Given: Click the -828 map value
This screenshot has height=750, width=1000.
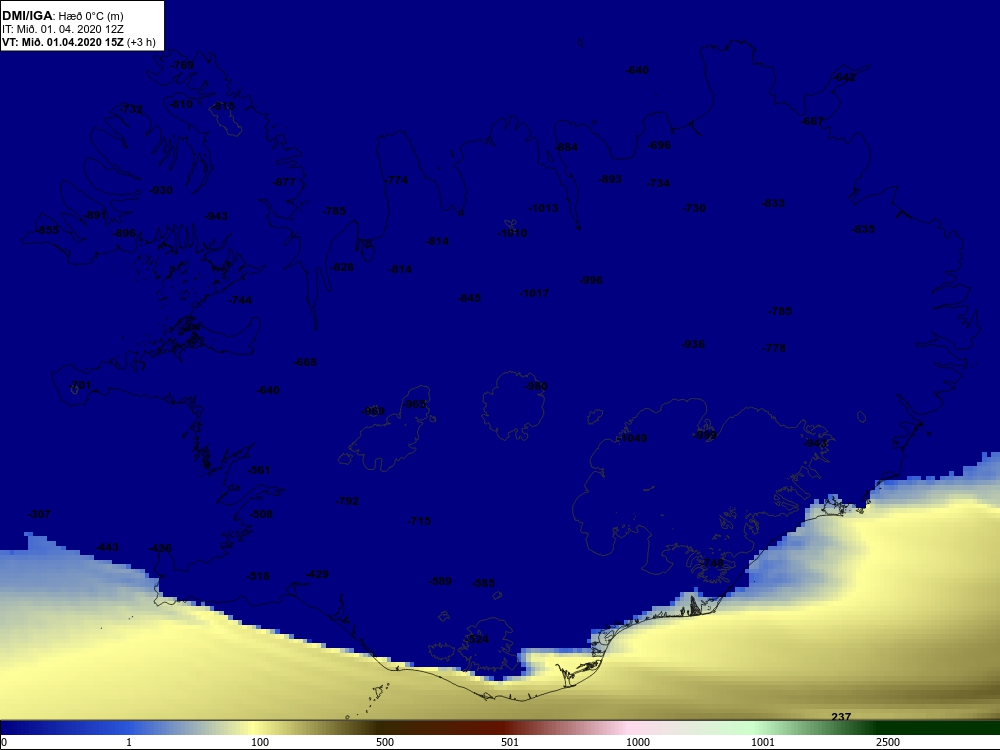Looking at the screenshot, I should pyautogui.click(x=342, y=267).
